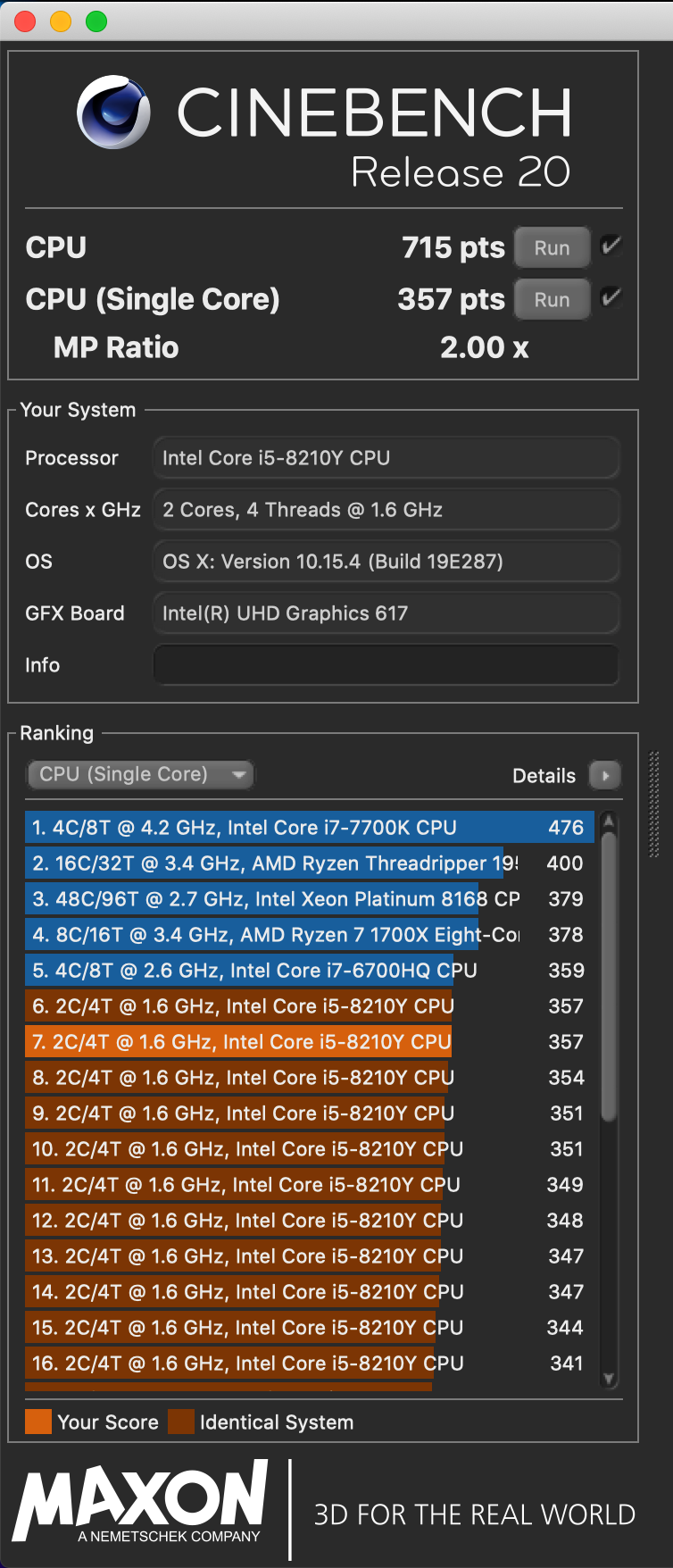Run the CPU (Single Core) benchmark
This screenshot has width=673, height=1568.
[x=552, y=299]
